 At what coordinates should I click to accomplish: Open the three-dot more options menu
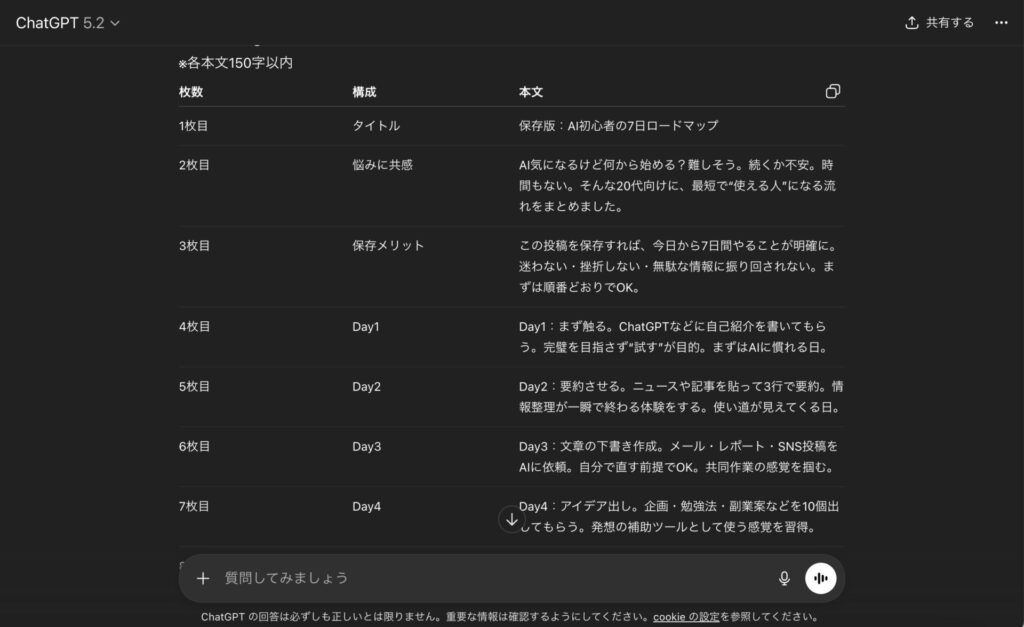pyautogui.click(x=1001, y=23)
